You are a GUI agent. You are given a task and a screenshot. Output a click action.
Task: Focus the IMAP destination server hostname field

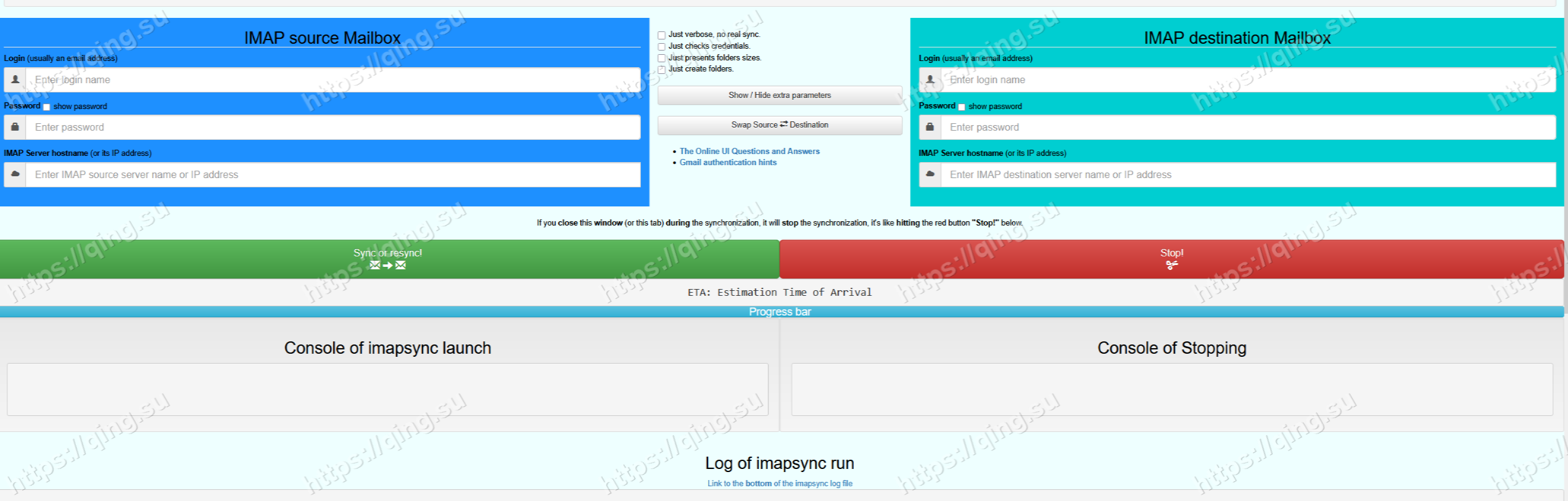pyautogui.click(x=1248, y=175)
